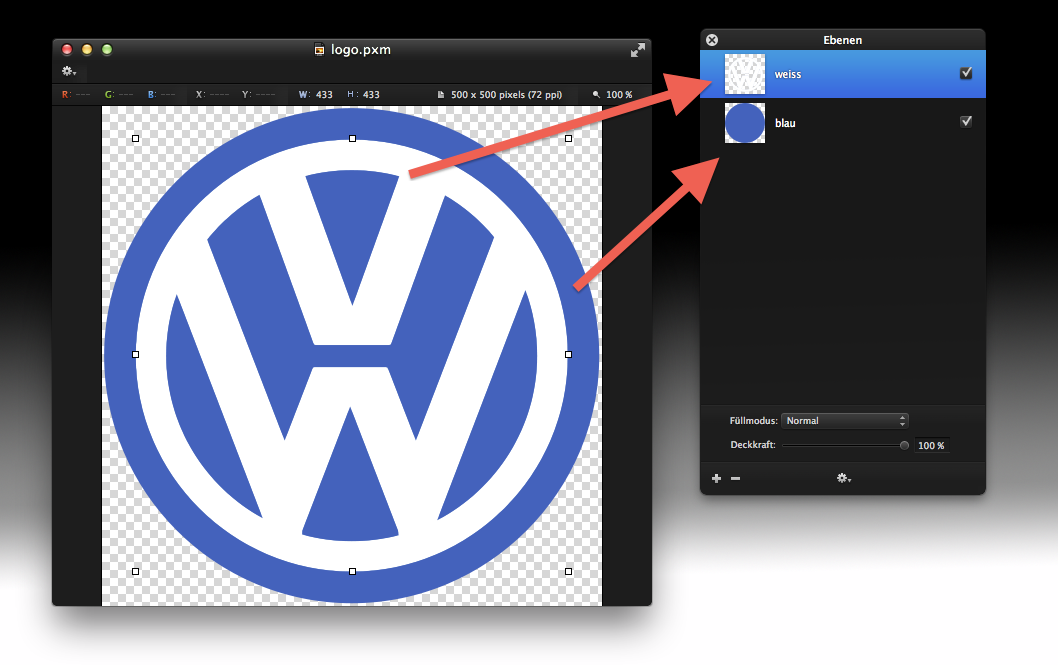Click the top-right selection handle
The image size is (1058, 665).
[x=568, y=138]
